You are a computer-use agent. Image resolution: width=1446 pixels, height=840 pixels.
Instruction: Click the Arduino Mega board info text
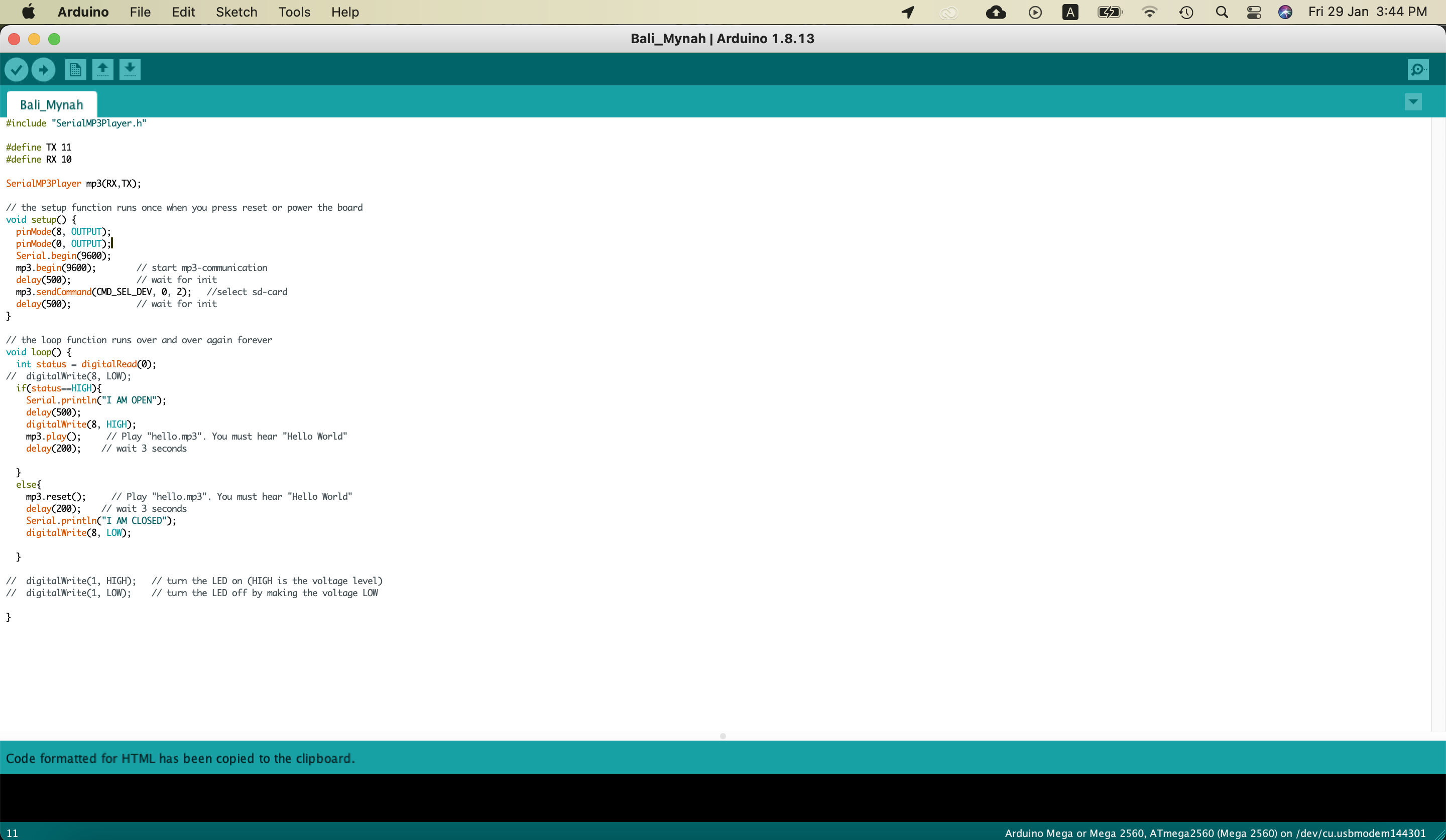(1215, 833)
